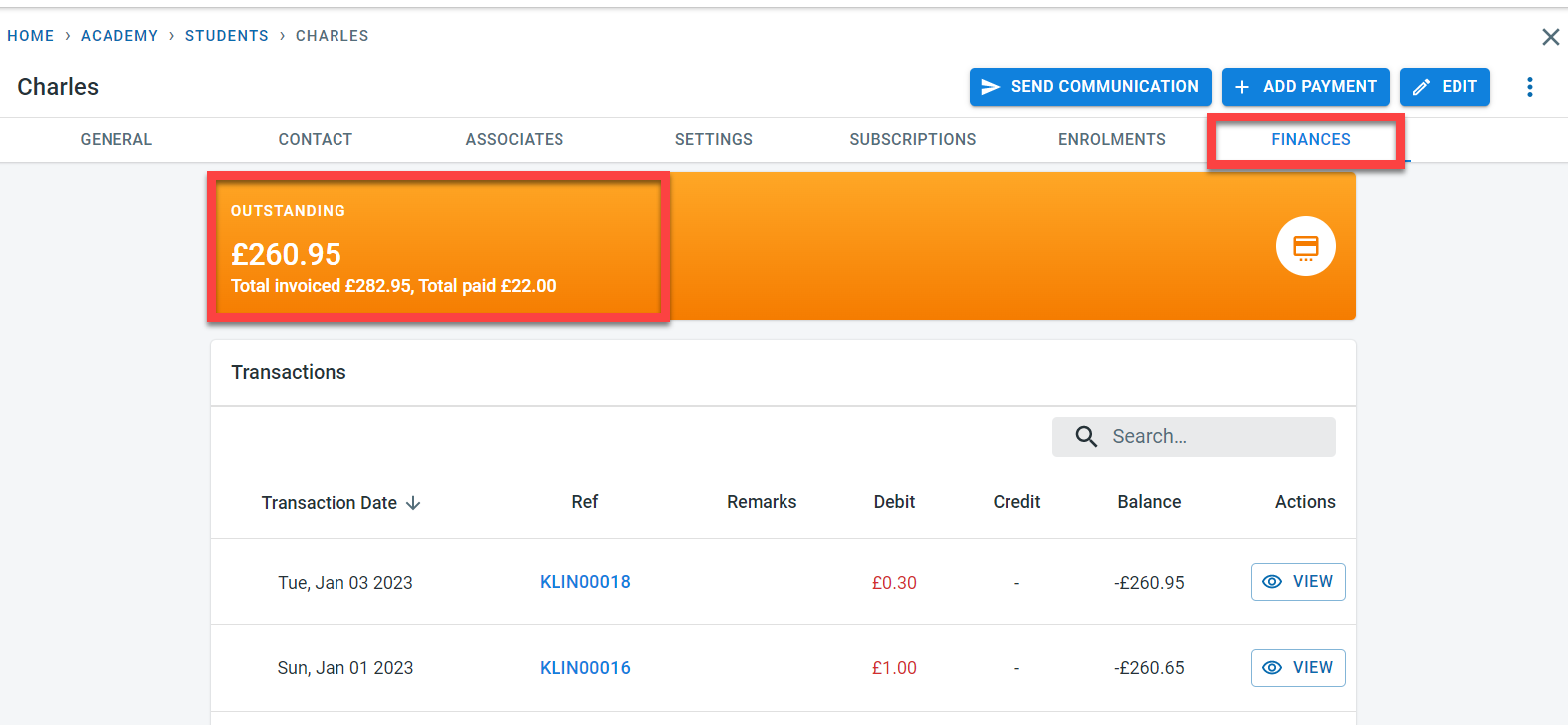Open the three-dot more options menu

(x=1529, y=87)
